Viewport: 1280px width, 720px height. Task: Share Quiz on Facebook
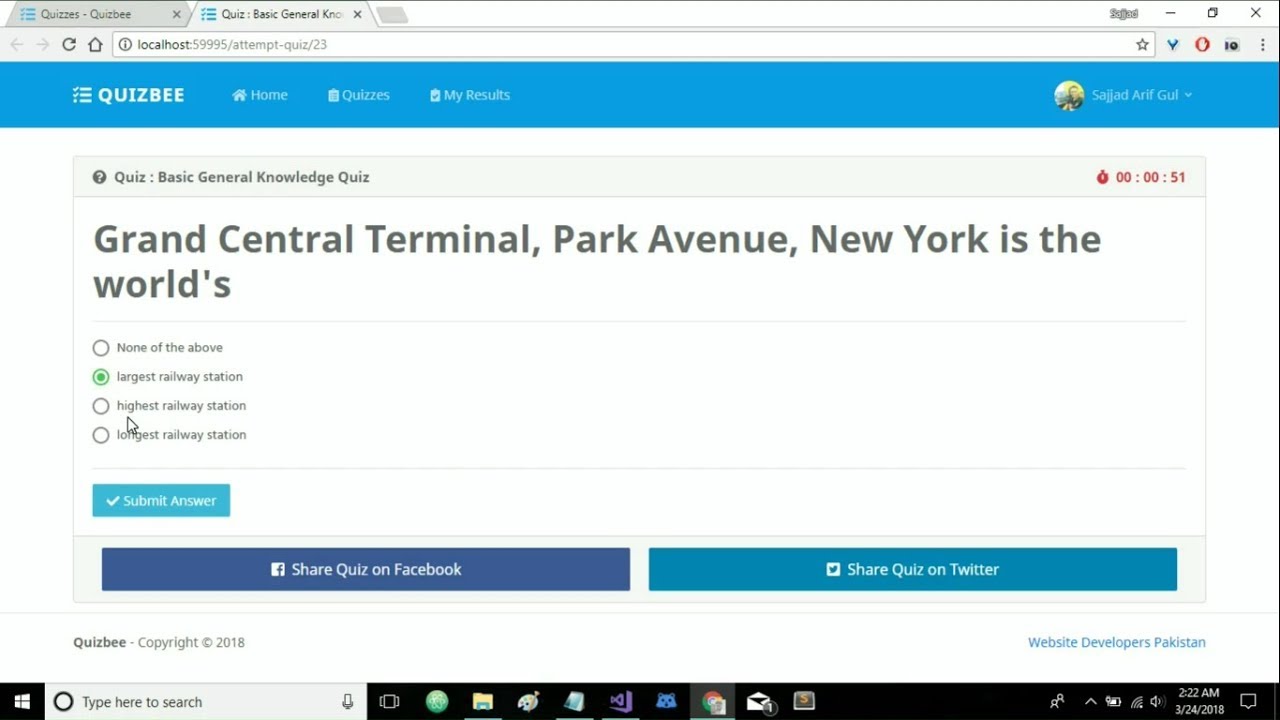click(366, 569)
